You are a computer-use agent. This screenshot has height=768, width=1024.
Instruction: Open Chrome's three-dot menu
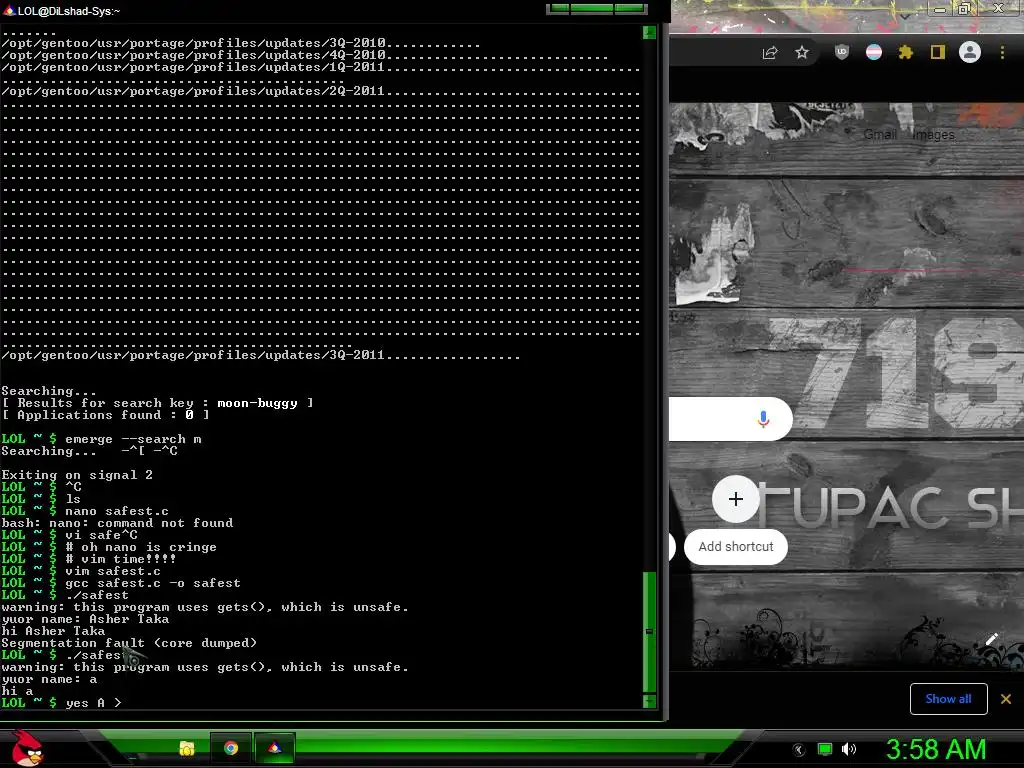1002,52
